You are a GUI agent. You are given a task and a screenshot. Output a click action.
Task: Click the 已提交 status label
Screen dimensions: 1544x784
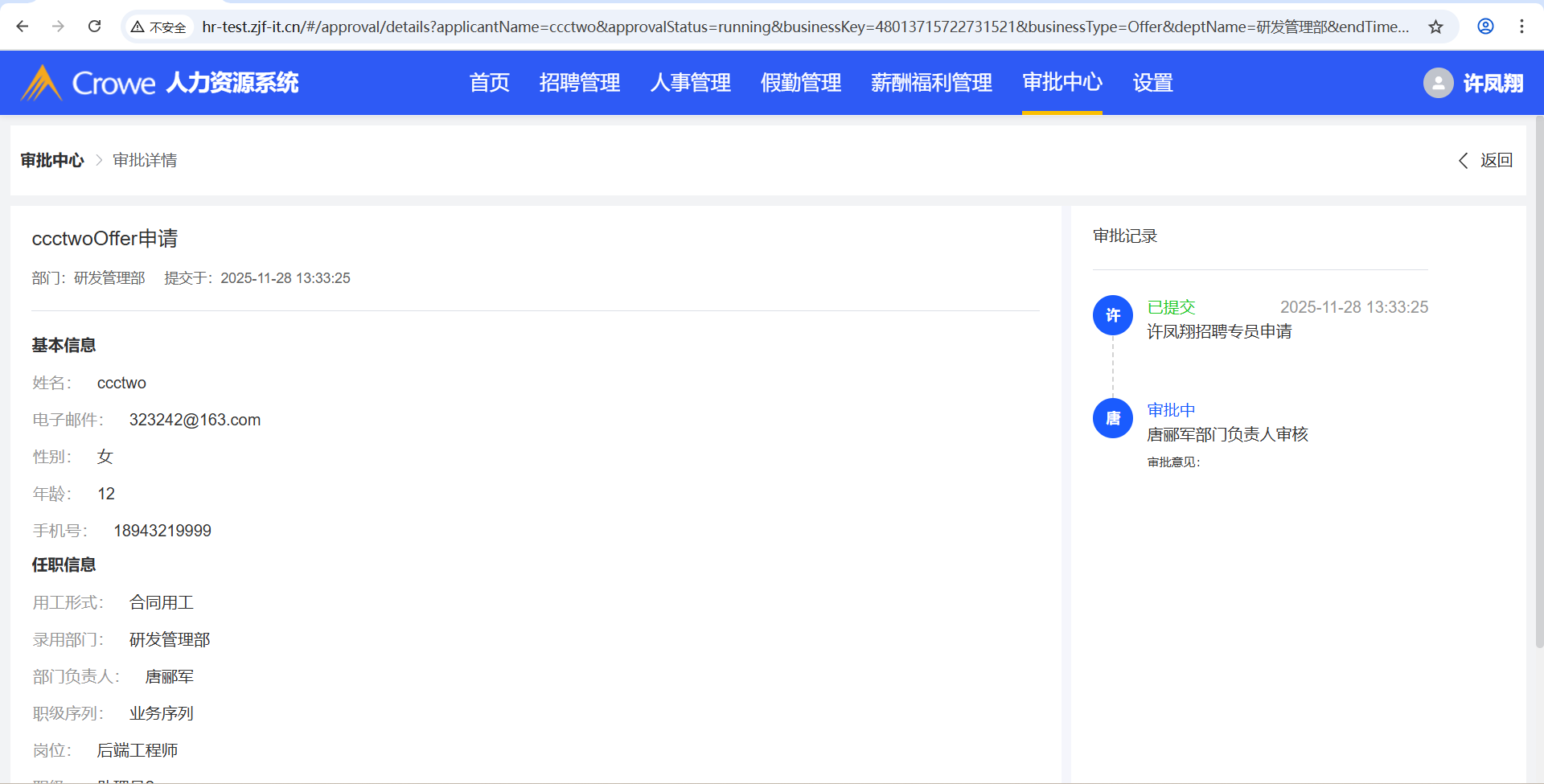pos(1171,307)
